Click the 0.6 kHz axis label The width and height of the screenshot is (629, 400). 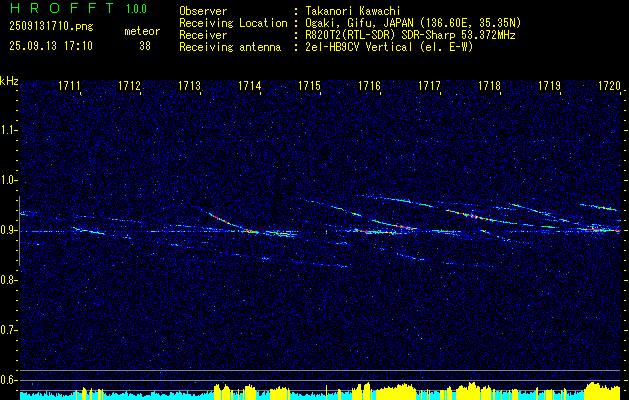[x=9, y=380]
